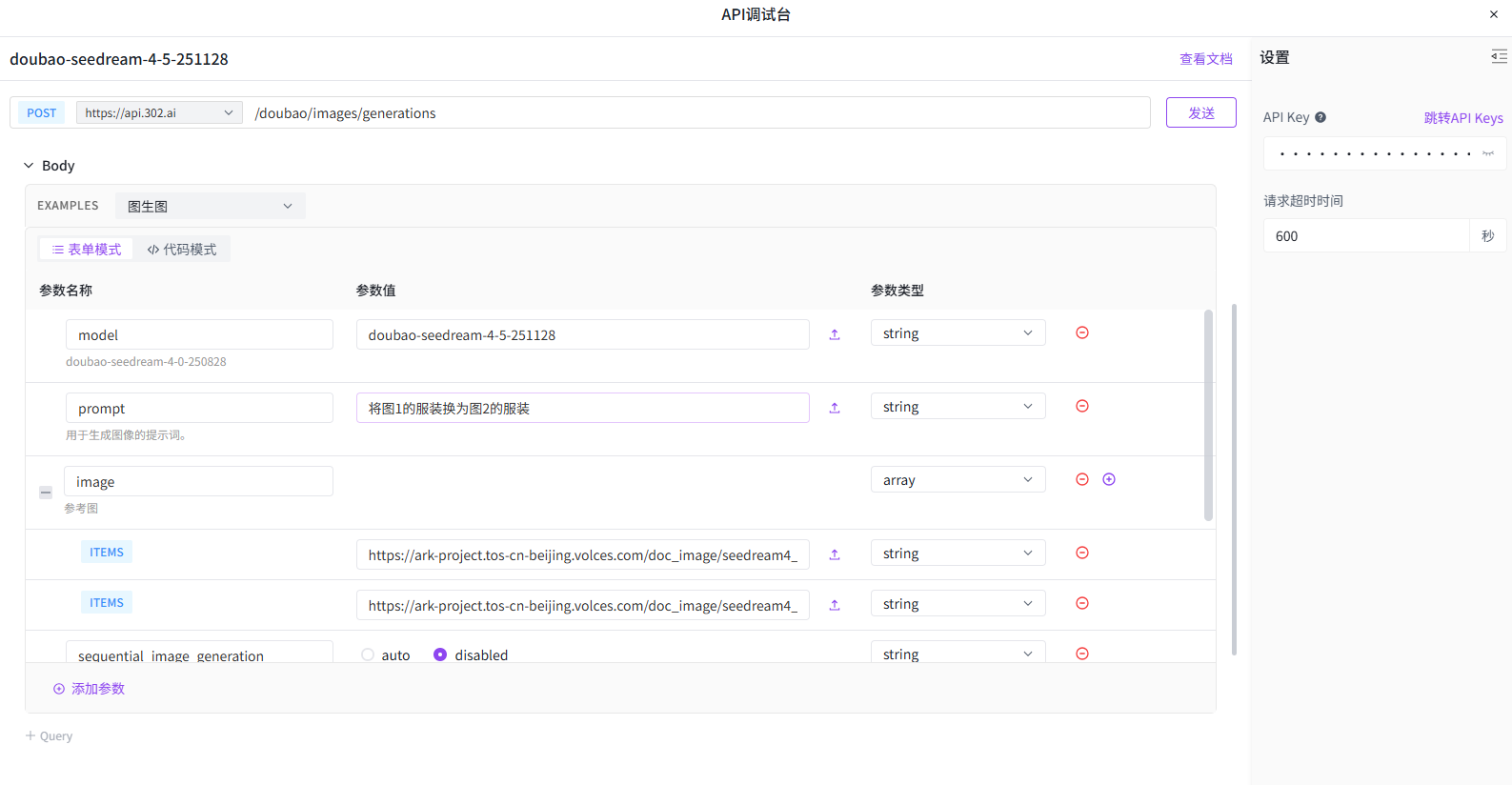This screenshot has height=785, width=1512.
Task: Open type dropdown for second ITEMS row
Action: coord(958,603)
